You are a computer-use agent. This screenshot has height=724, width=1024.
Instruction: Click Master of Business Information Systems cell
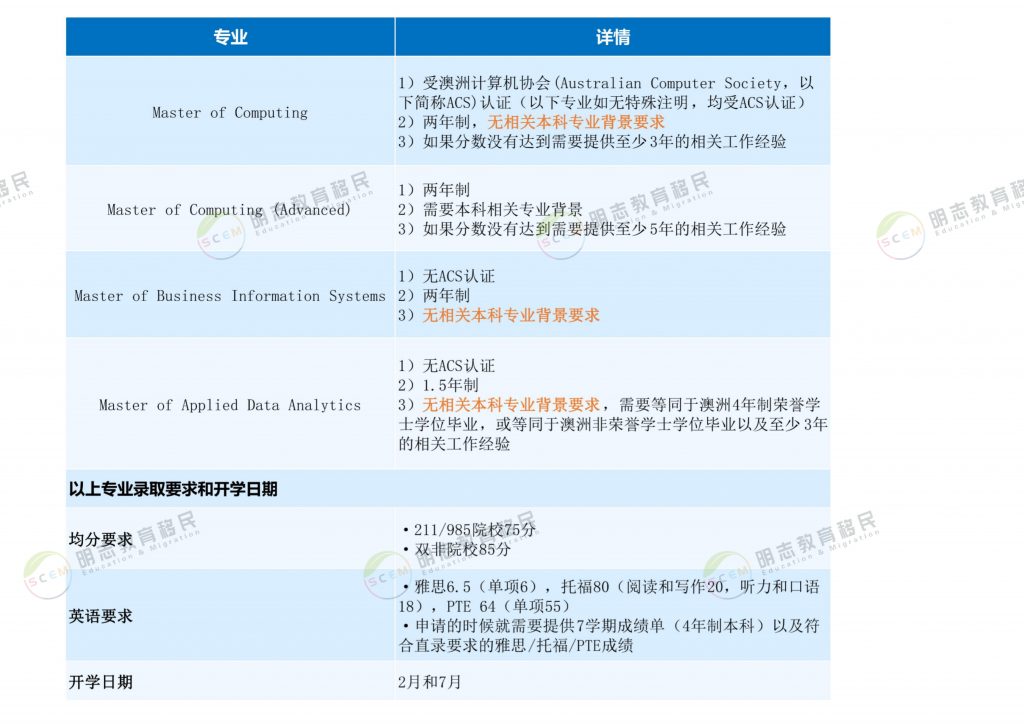tap(229, 296)
